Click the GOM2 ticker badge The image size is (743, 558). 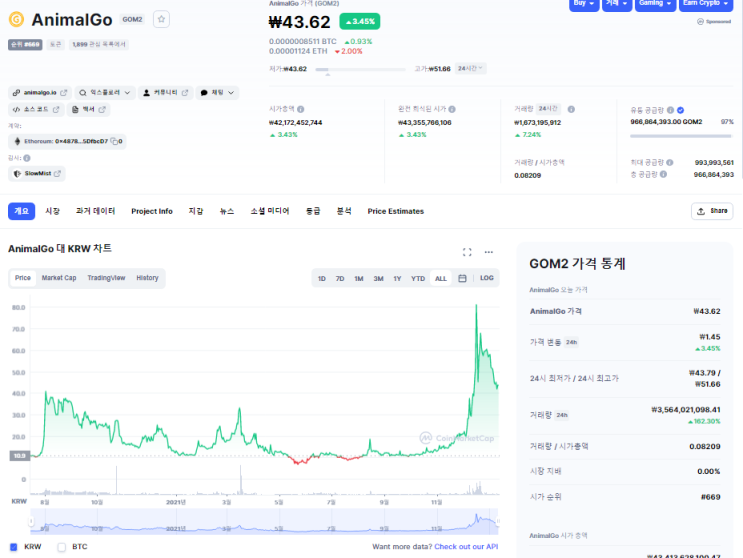pyautogui.click(x=132, y=19)
